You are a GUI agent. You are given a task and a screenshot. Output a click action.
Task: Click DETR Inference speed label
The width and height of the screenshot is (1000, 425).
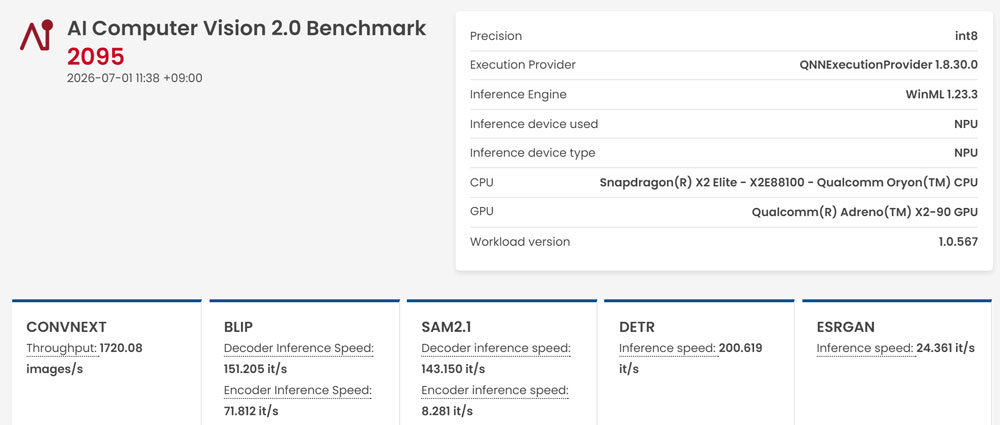(667, 348)
